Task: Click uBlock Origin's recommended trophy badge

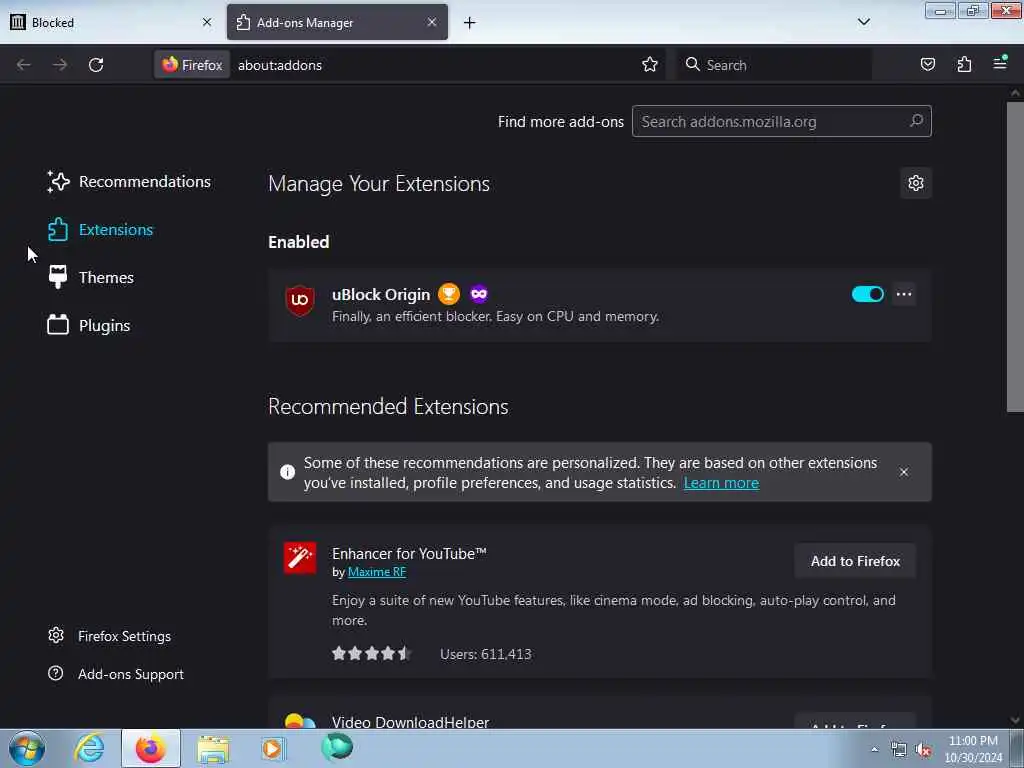Action: tap(449, 294)
